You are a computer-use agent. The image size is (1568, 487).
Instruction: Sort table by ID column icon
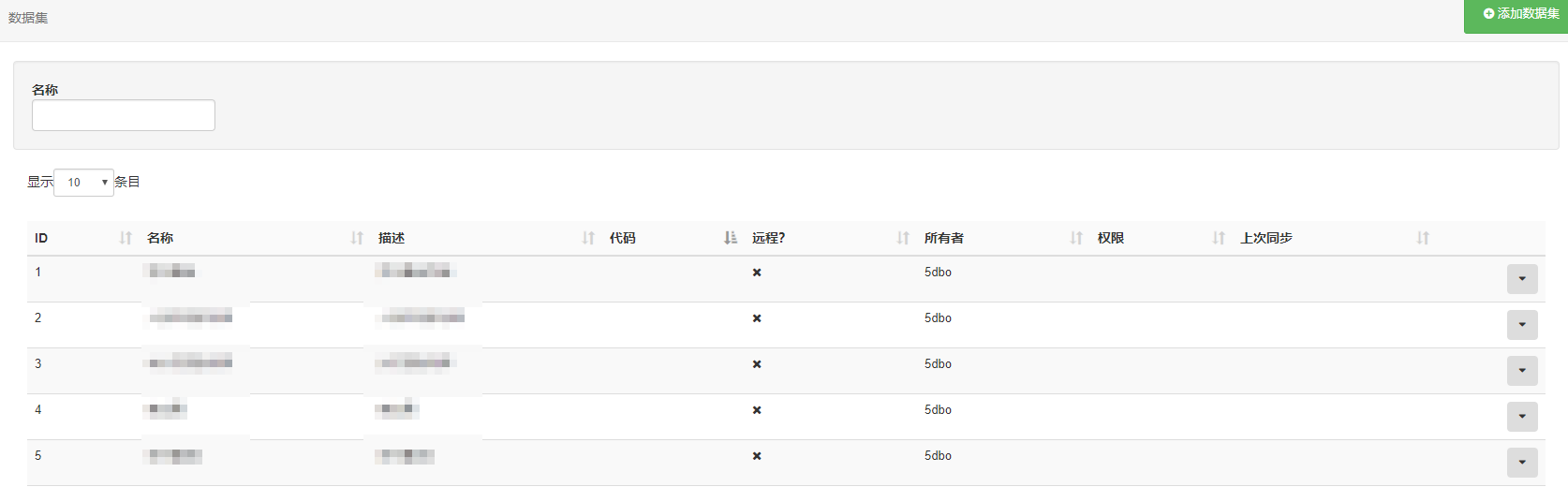pyautogui.click(x=126, y=238)
